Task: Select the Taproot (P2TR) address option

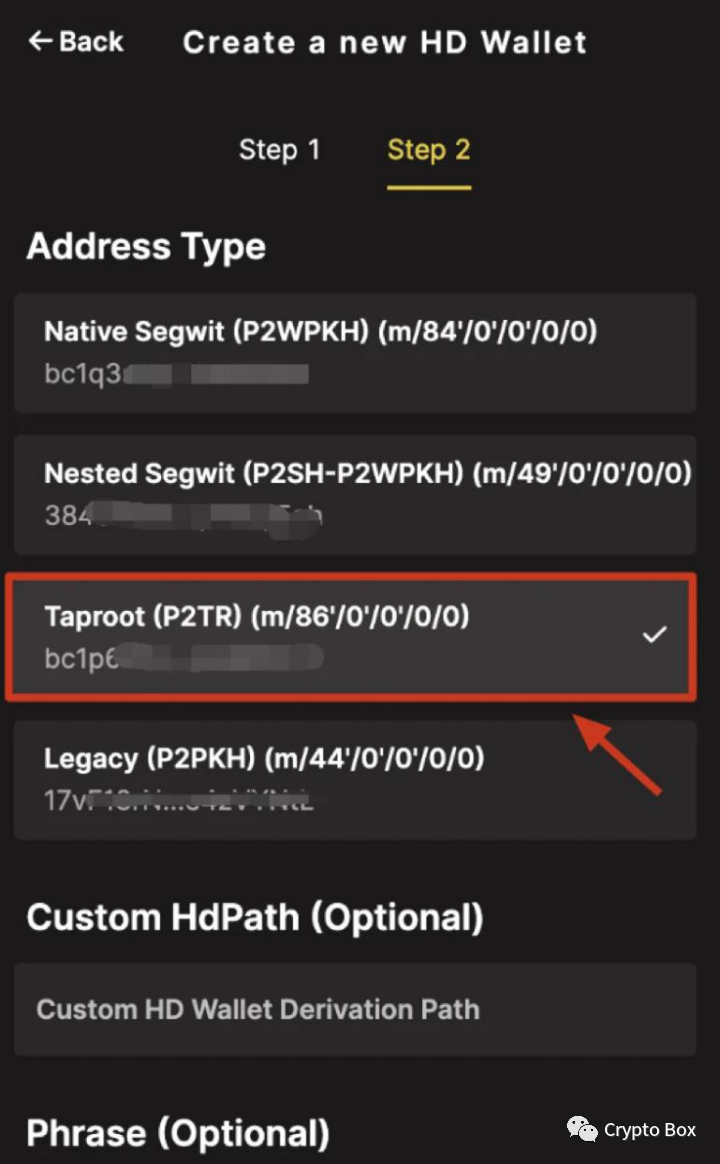Action: (351, 637)
